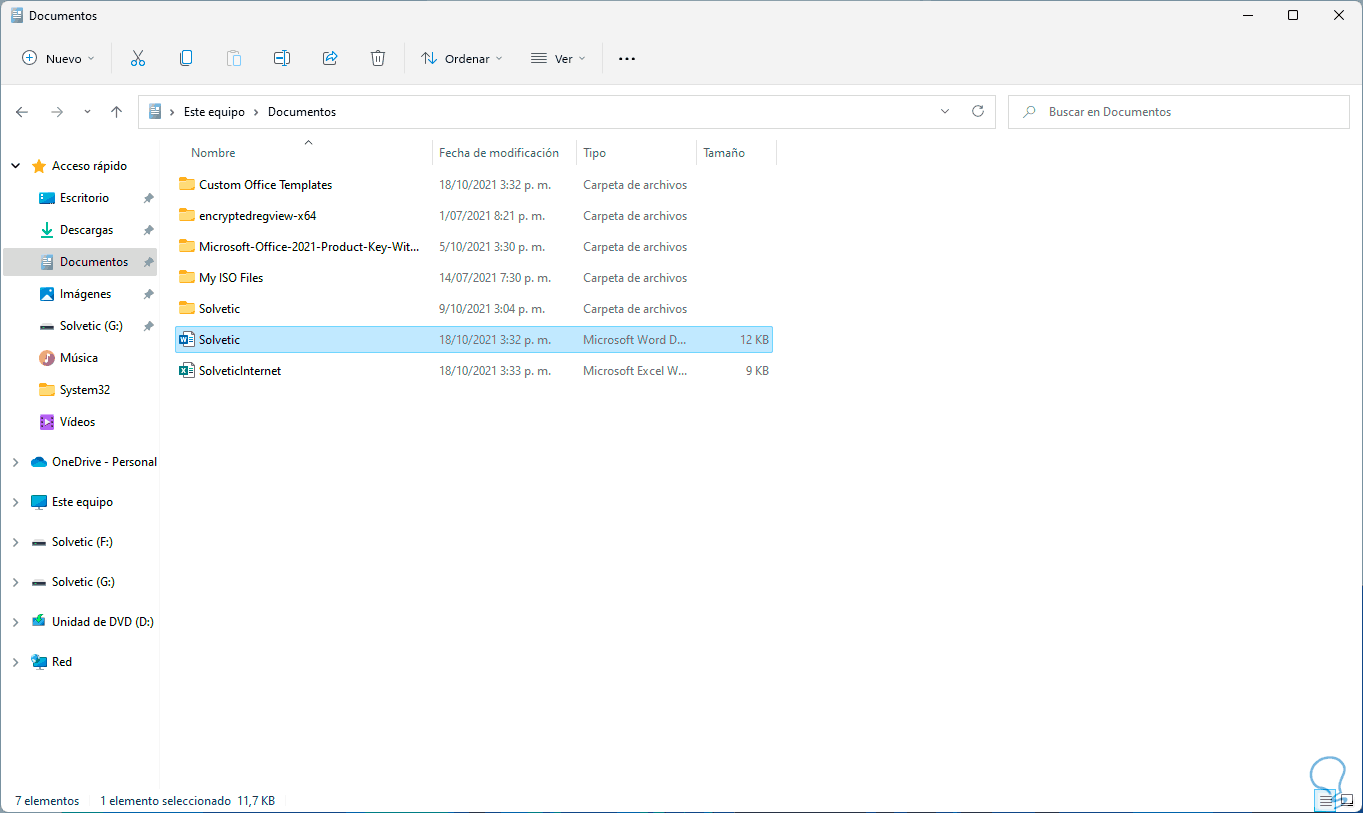Viewport: 1363px width, 813px height.
Task: Switch to large icons view in status bar
Action: pos(1346,801)
